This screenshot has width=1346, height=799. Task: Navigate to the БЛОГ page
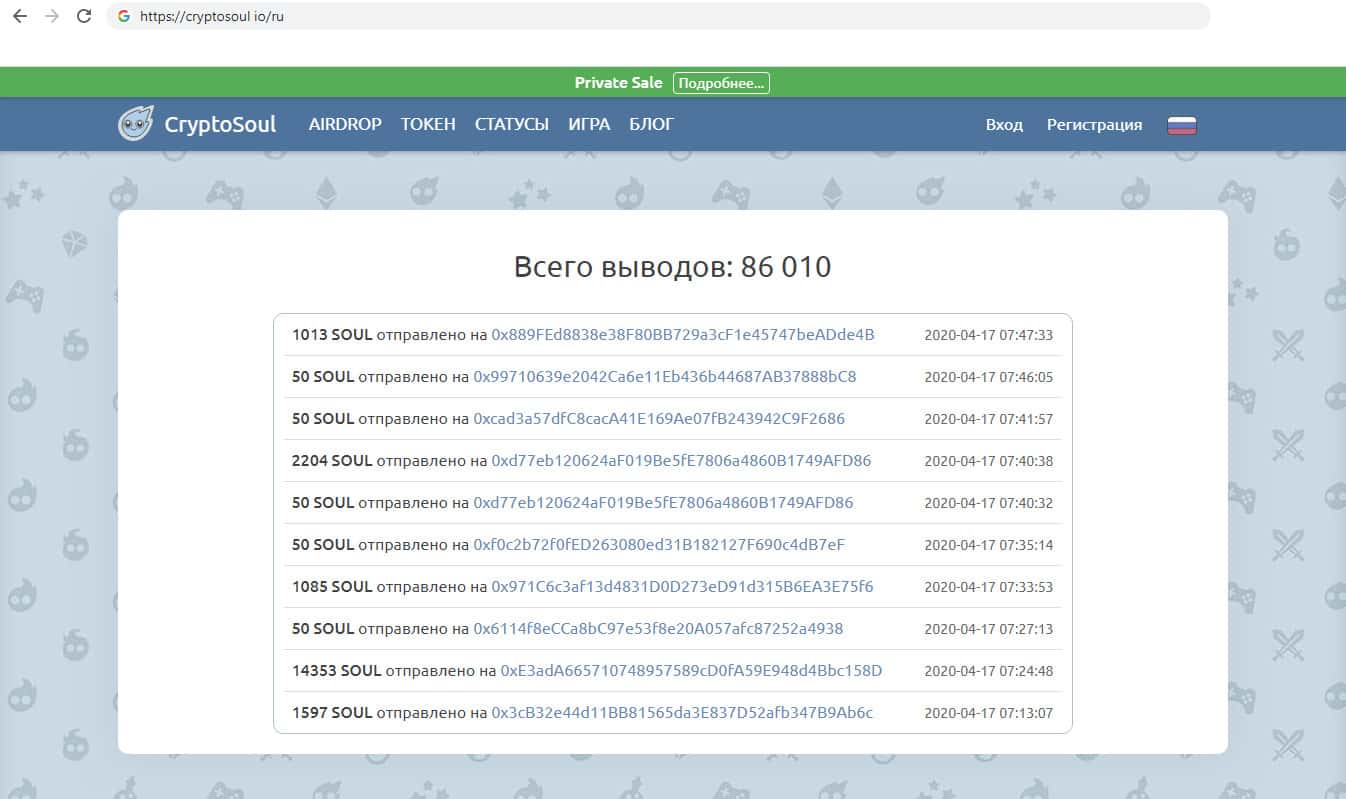coord(652,125)
